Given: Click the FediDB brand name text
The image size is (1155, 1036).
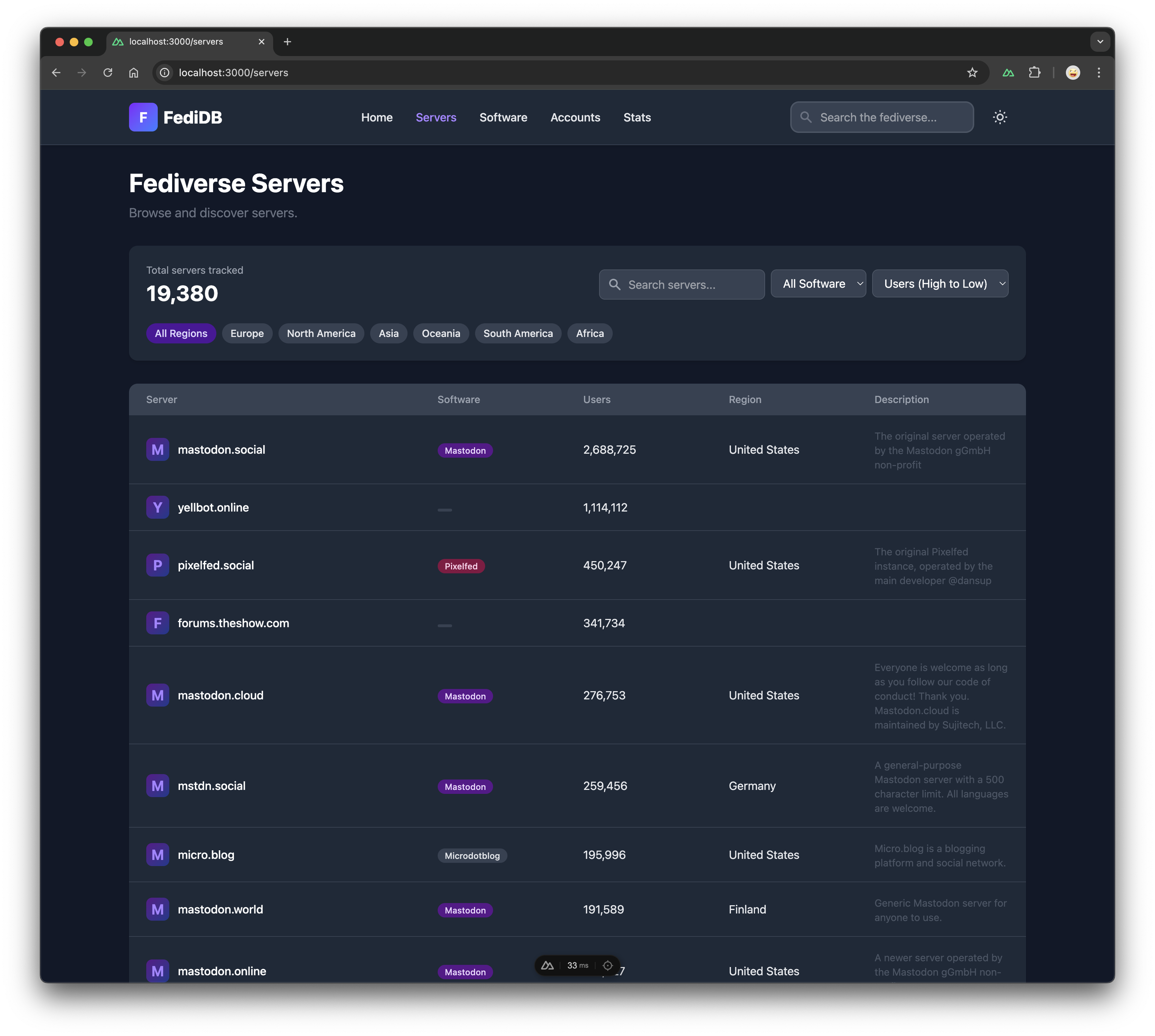Looking at the screenshot, I should pyautogui.click(x=193, y=117).
